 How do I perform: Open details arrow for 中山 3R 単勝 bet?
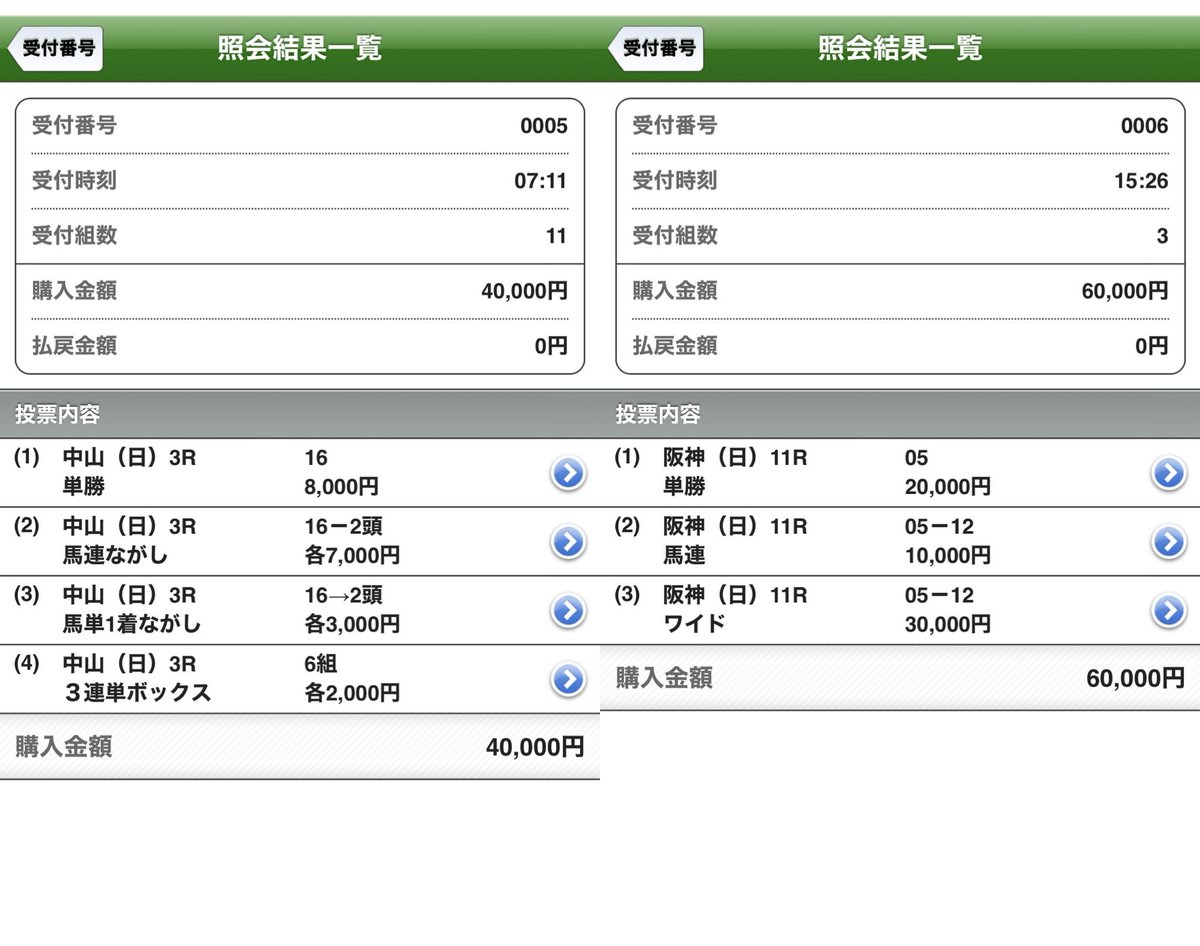(x=568, y=473)
